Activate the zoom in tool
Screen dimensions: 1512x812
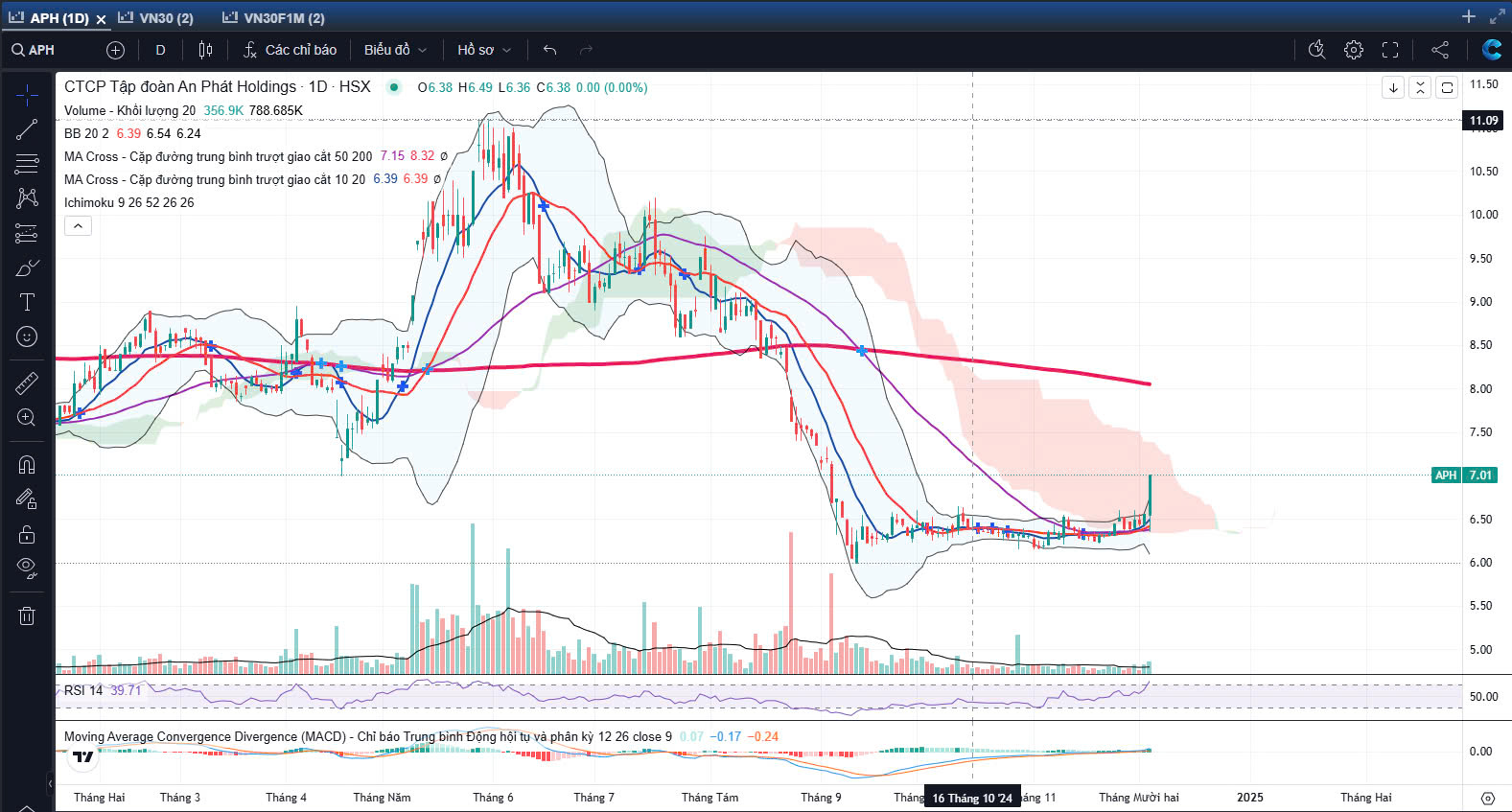coord(27,418)
